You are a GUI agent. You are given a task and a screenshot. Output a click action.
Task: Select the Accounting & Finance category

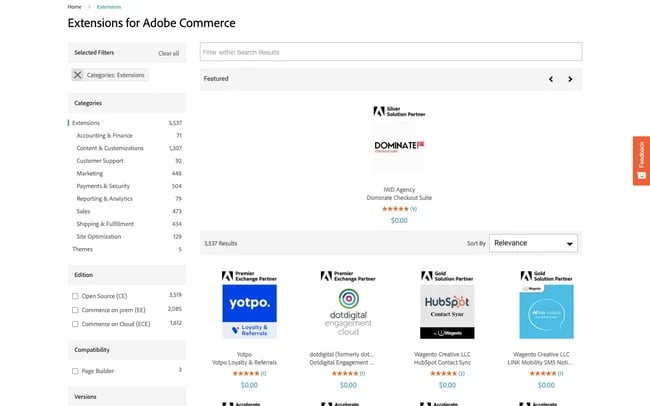click(104, 136)
